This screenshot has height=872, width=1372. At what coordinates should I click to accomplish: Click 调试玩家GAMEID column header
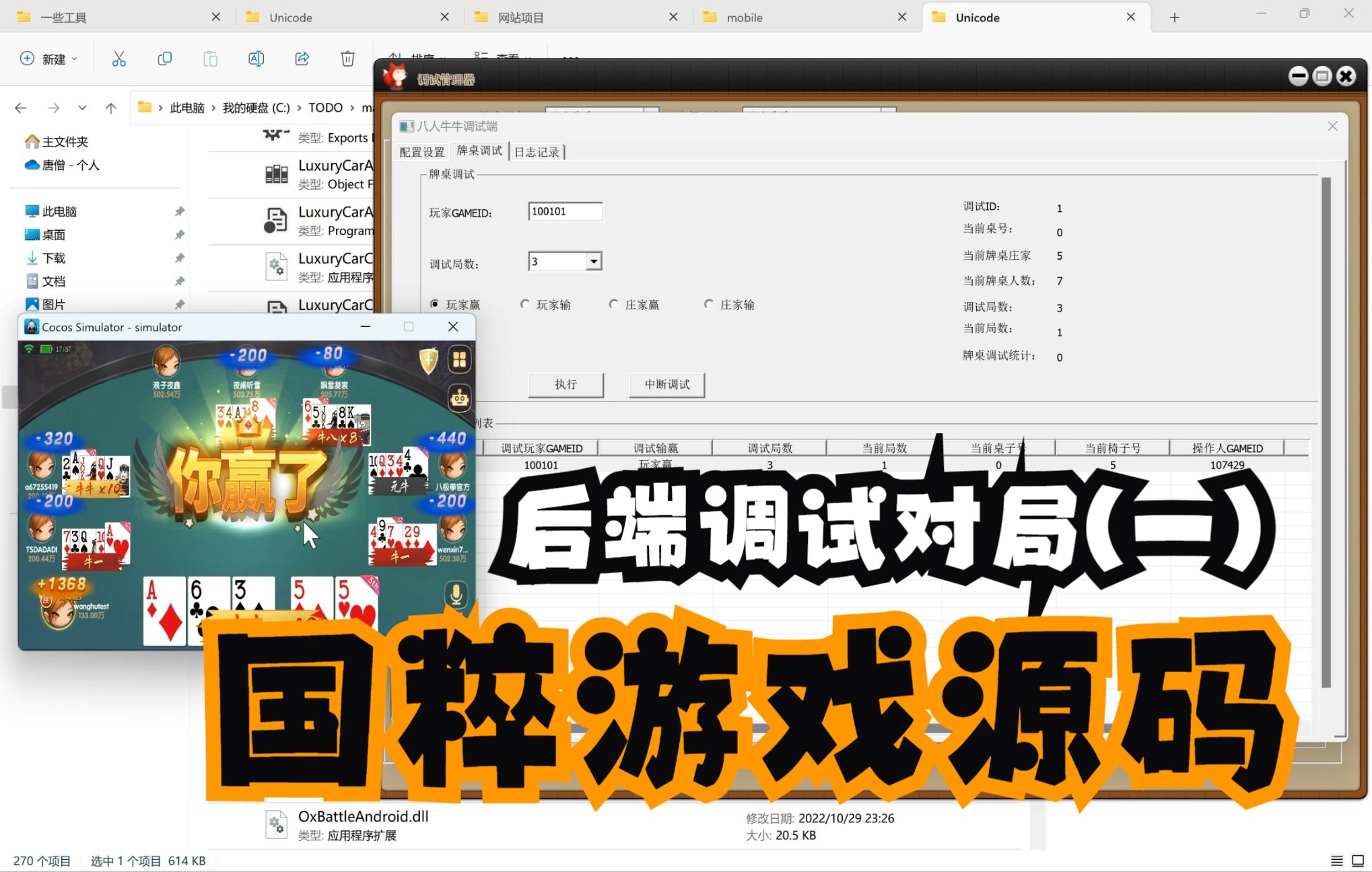[541, 448]
